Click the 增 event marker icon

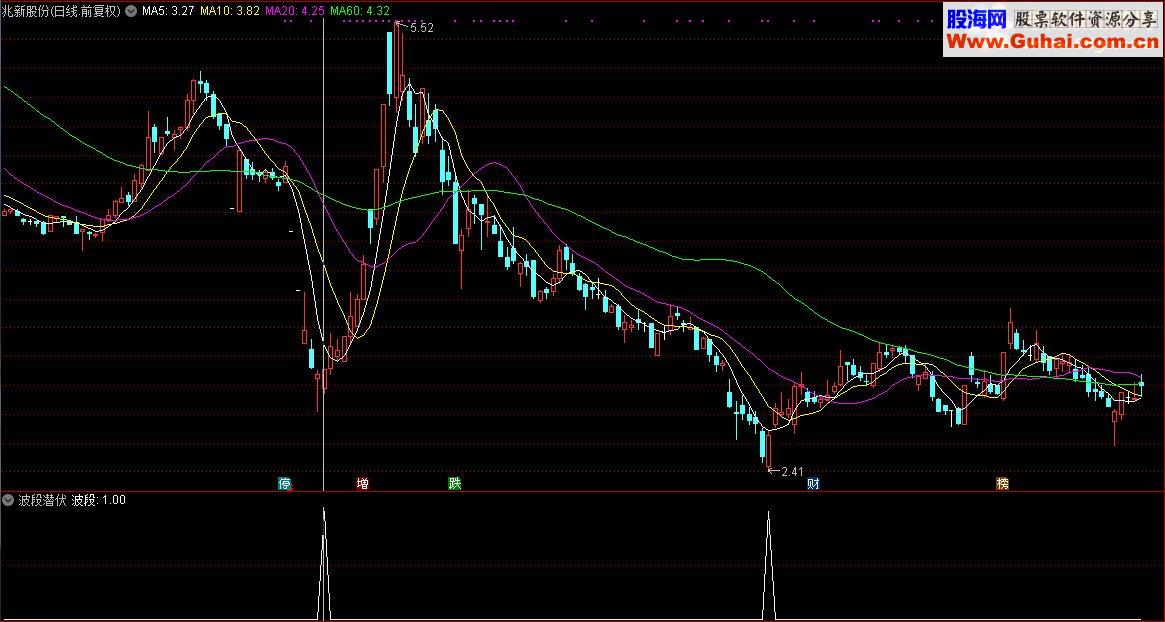(363, 484)
